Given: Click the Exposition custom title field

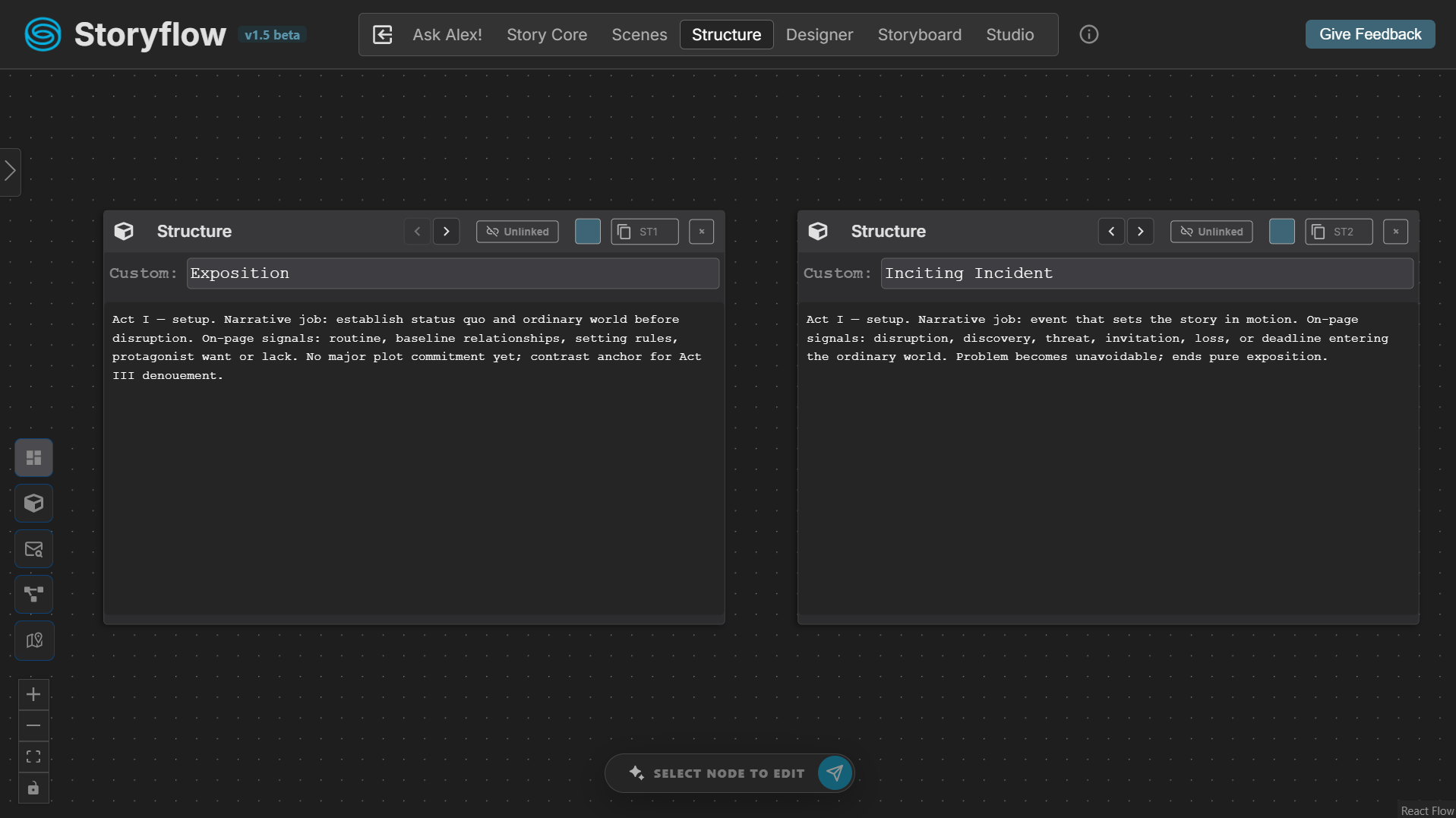Looking at the screenshot, I should (x=453, y=273).
